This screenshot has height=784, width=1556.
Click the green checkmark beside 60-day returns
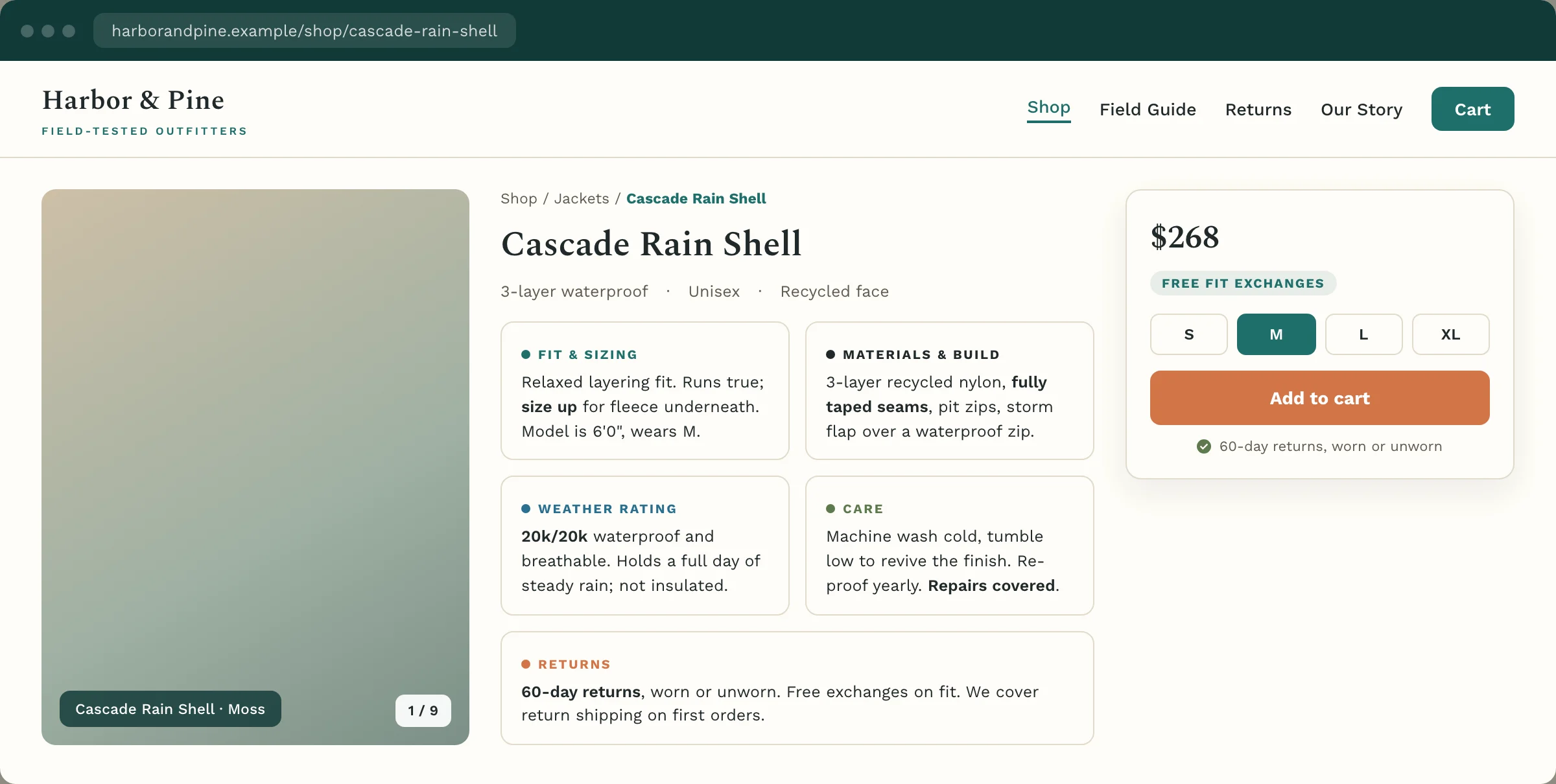1204,446
